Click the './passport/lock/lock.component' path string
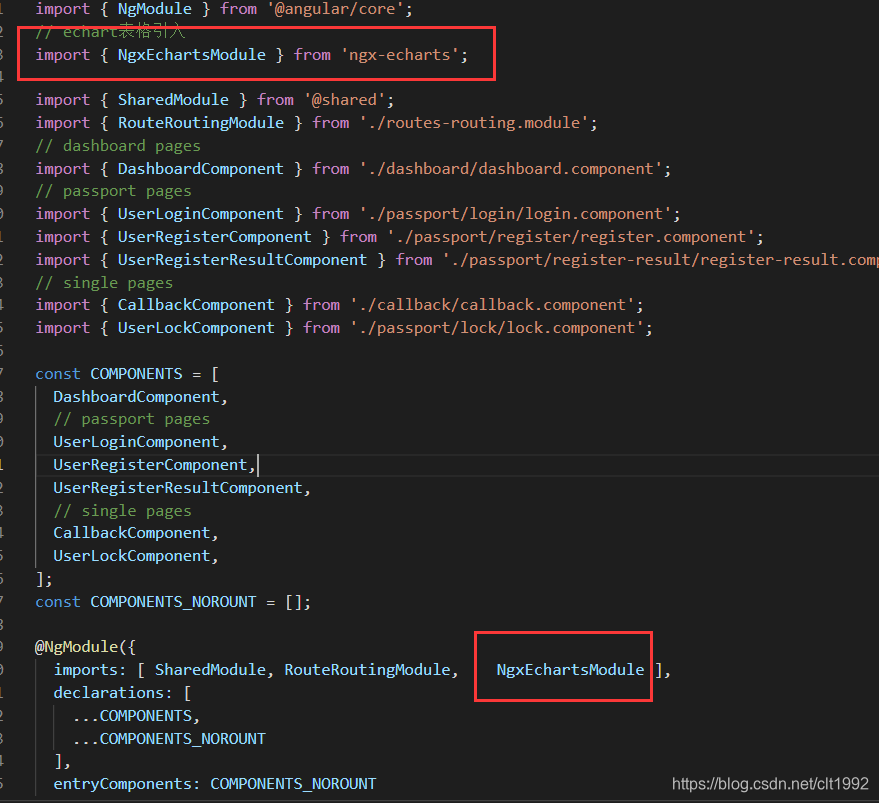Screen dimensions: 879x803 502,327
